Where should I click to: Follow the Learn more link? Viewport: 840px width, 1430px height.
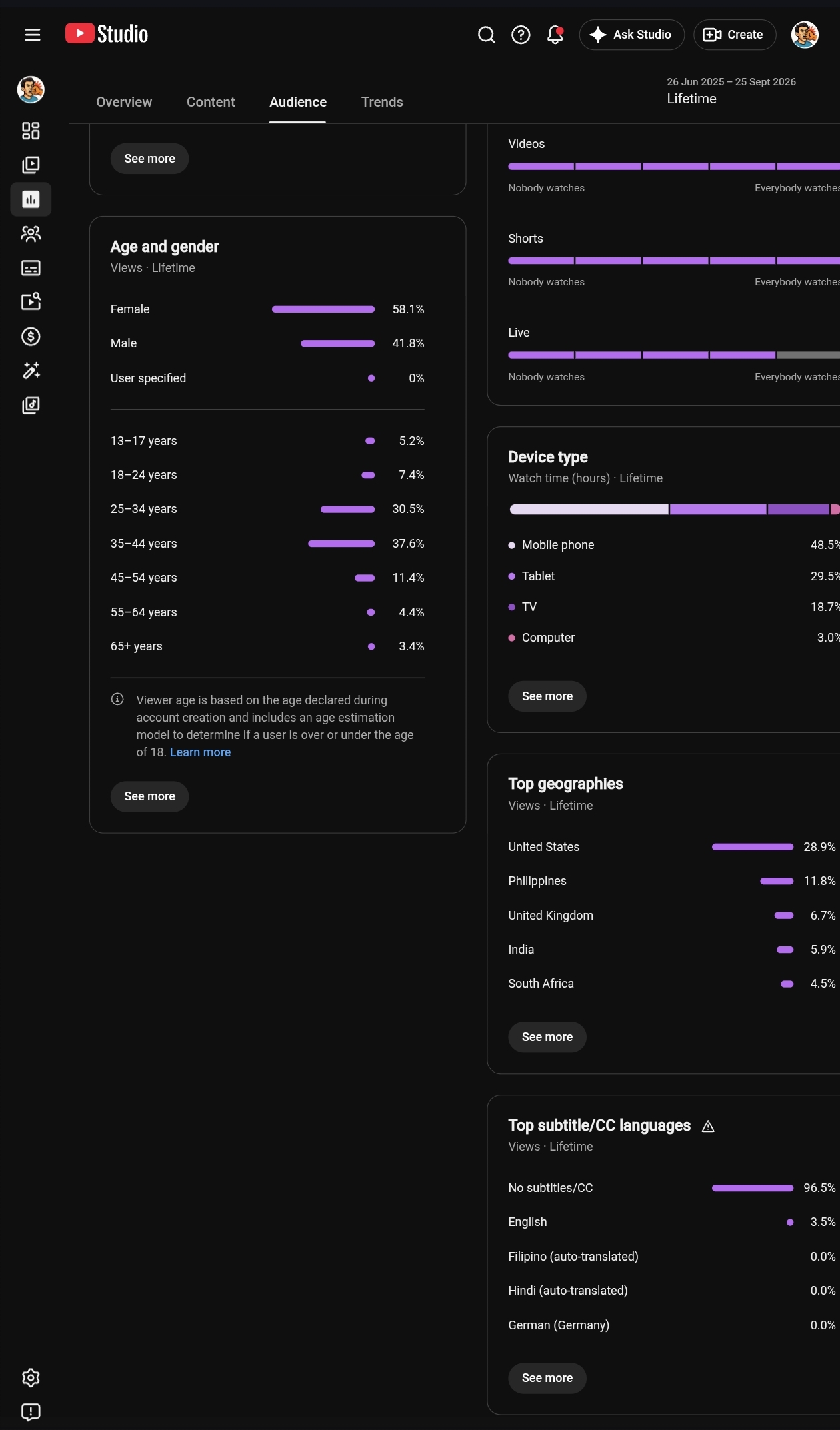click(x=200, y=752)
